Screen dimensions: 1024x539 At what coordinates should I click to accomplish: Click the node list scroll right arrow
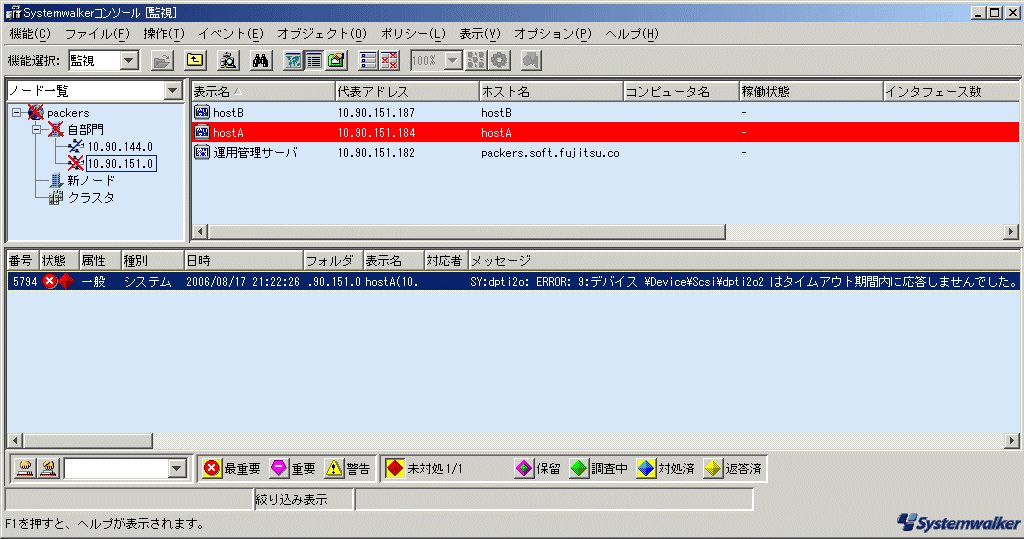pyautogui.click(x=1011, y=231)
